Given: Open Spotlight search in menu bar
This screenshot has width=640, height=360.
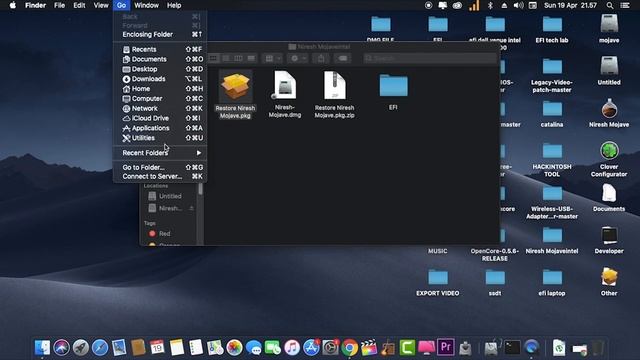Looking at the screenshot, I should click(x=610, y=5).
